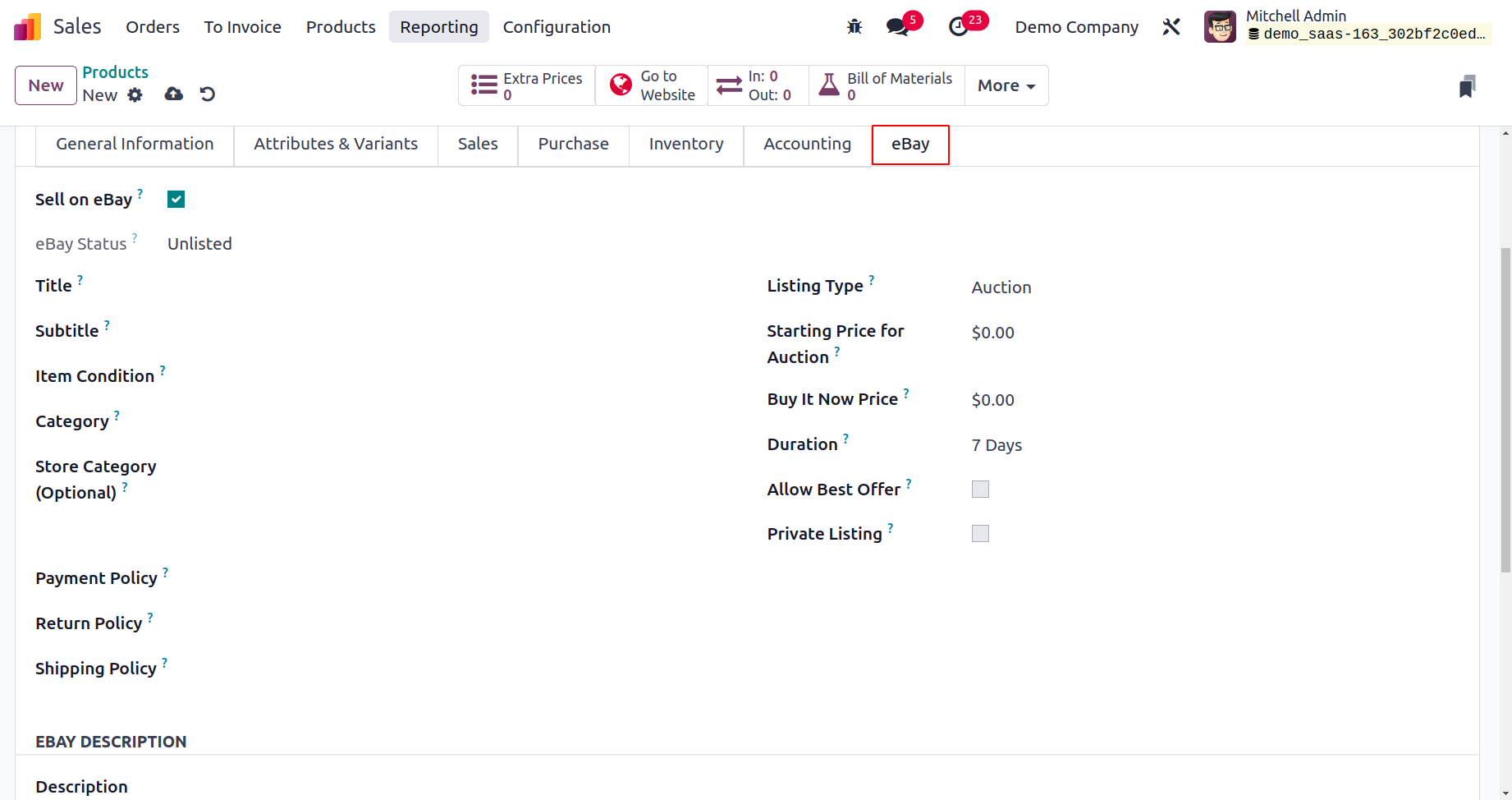Open Extra Prices list icon
This screenshot has width=1512, height=800.
coord(483,85)
